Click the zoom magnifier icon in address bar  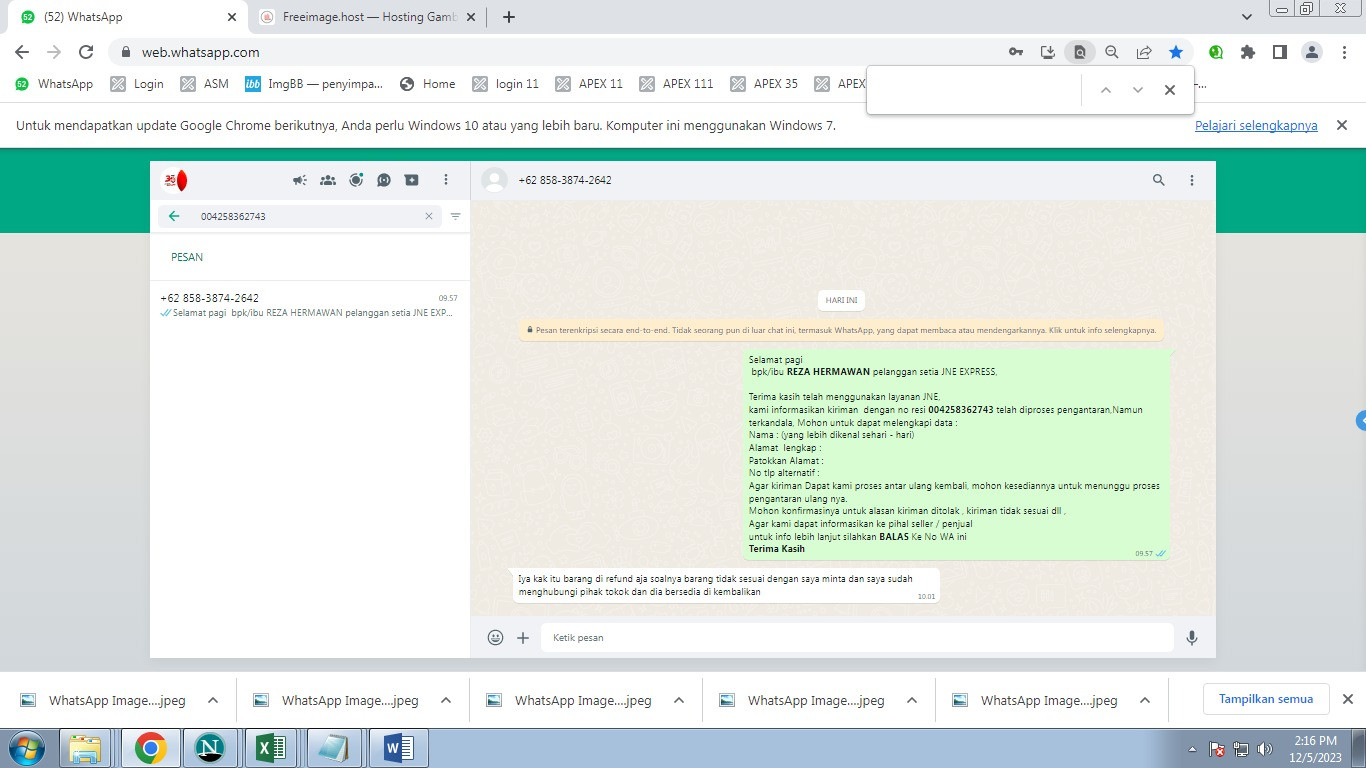(1112, 52)
